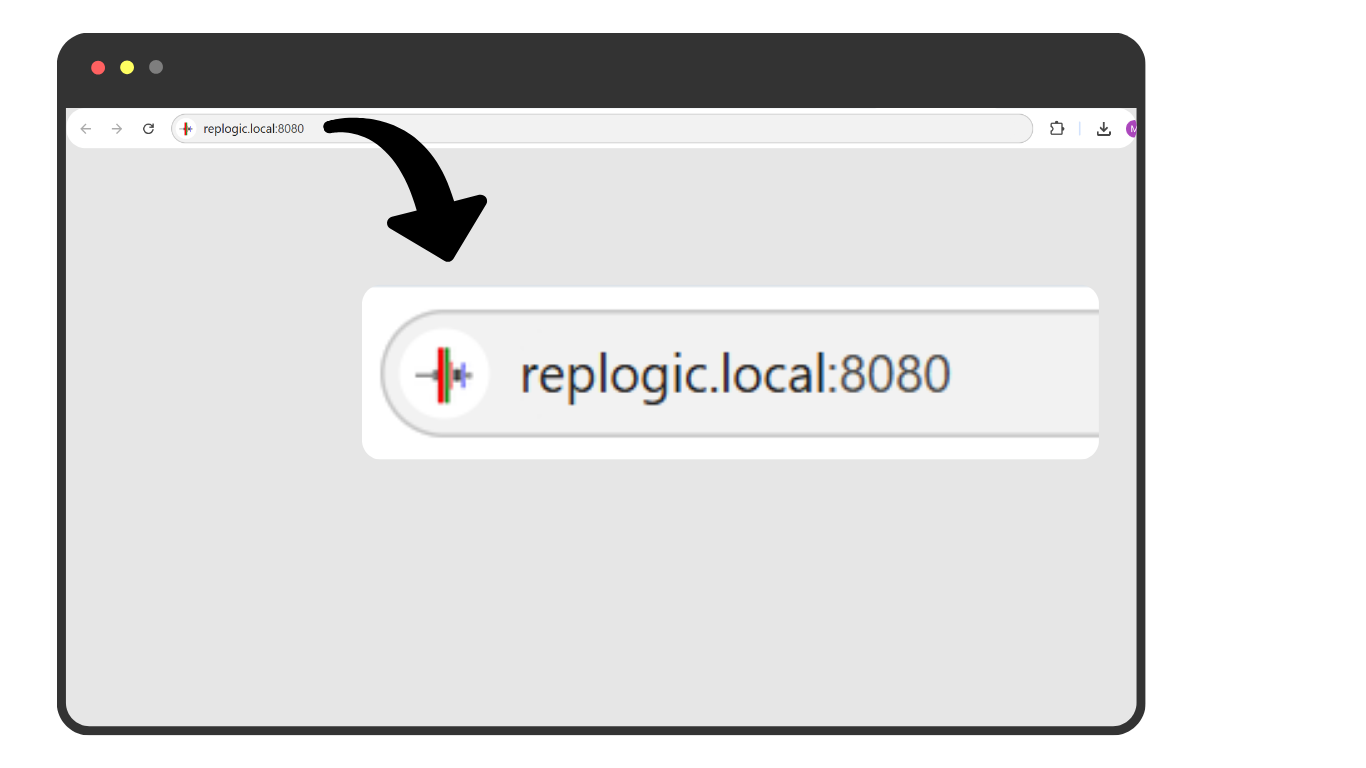Click the small replogic.local:8080 URL text

254,129
